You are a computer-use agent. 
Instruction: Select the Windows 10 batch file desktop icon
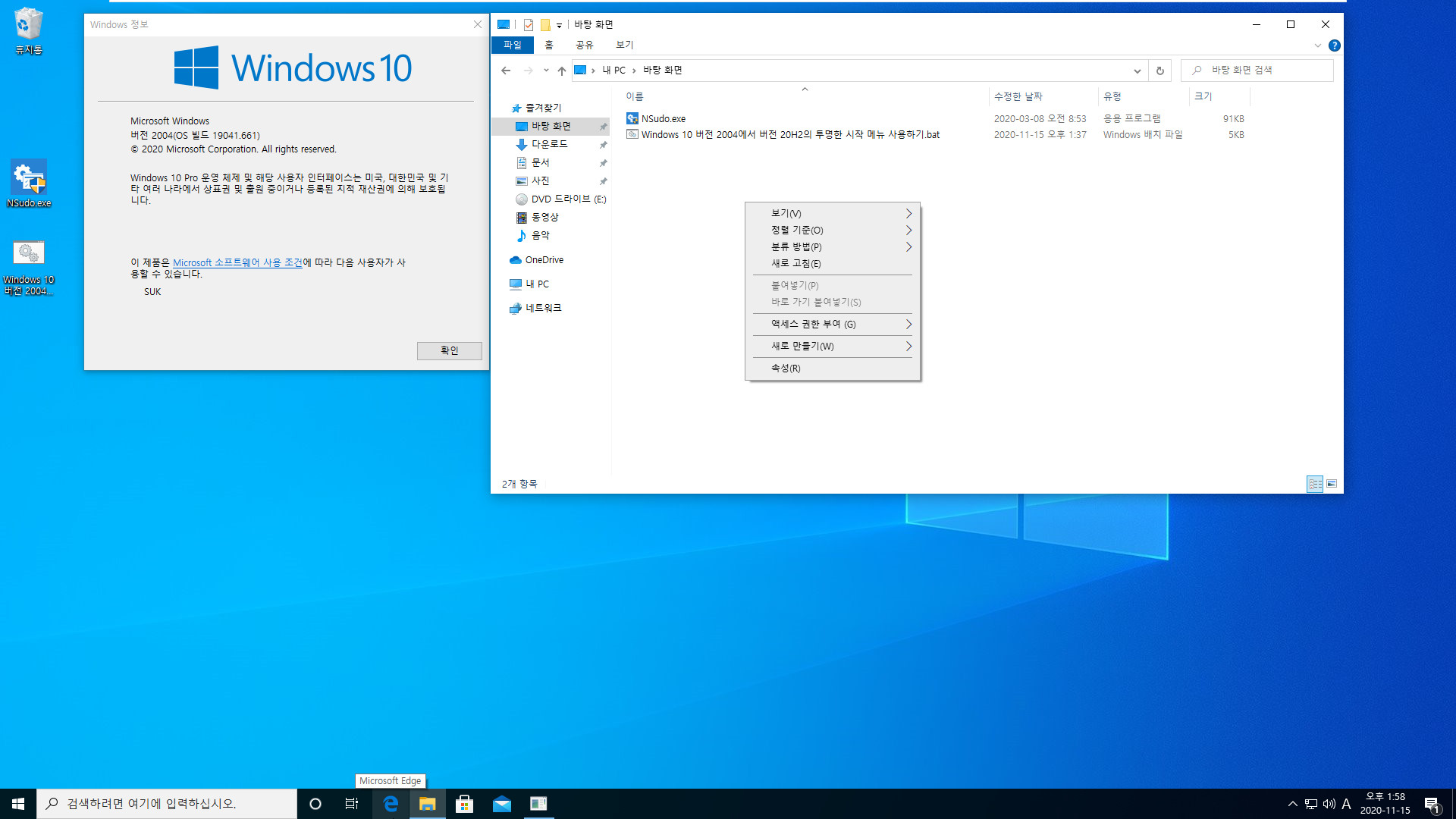(x=29, y=266)
